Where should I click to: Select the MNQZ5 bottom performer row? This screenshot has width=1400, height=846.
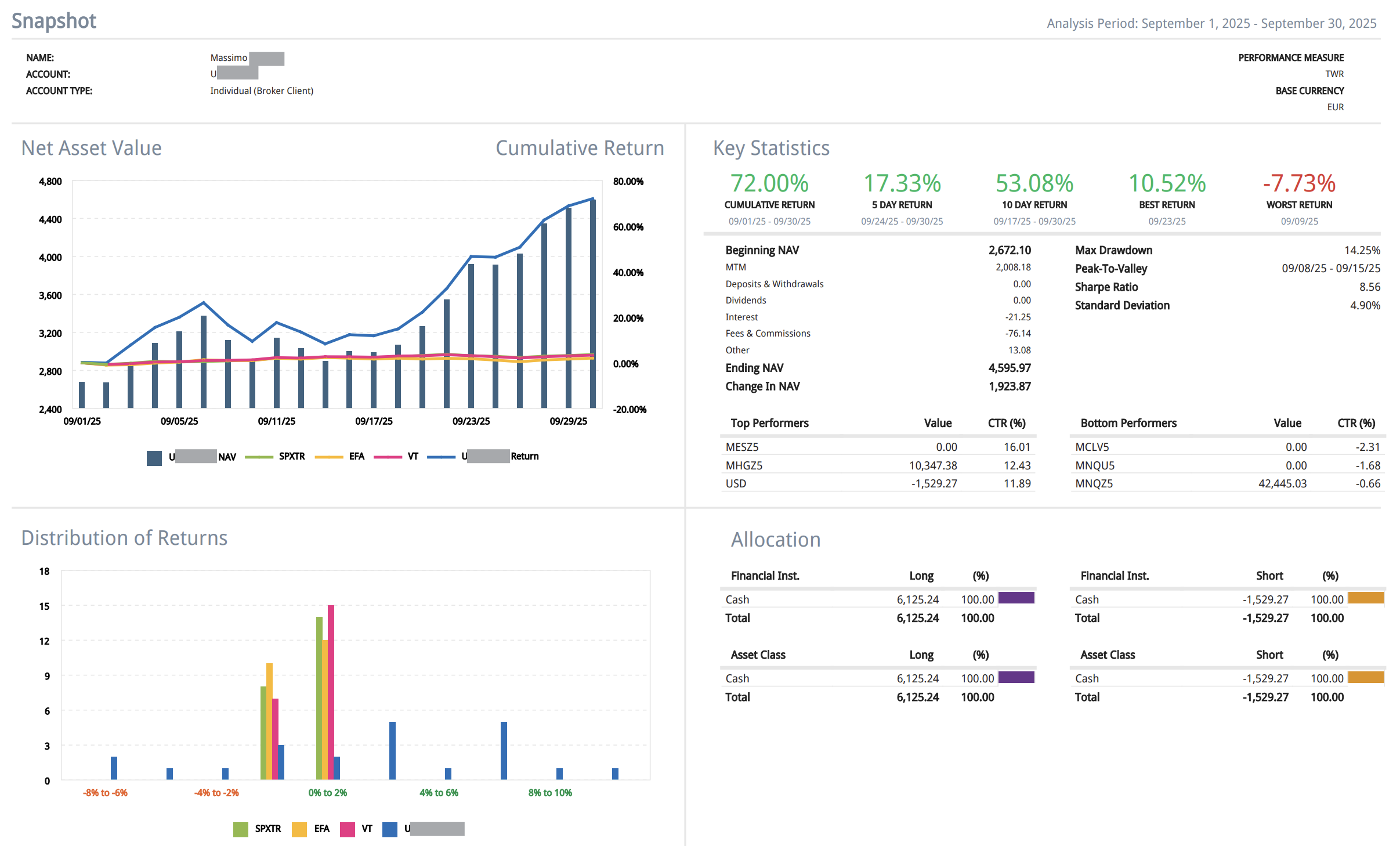pos(1094,483)
